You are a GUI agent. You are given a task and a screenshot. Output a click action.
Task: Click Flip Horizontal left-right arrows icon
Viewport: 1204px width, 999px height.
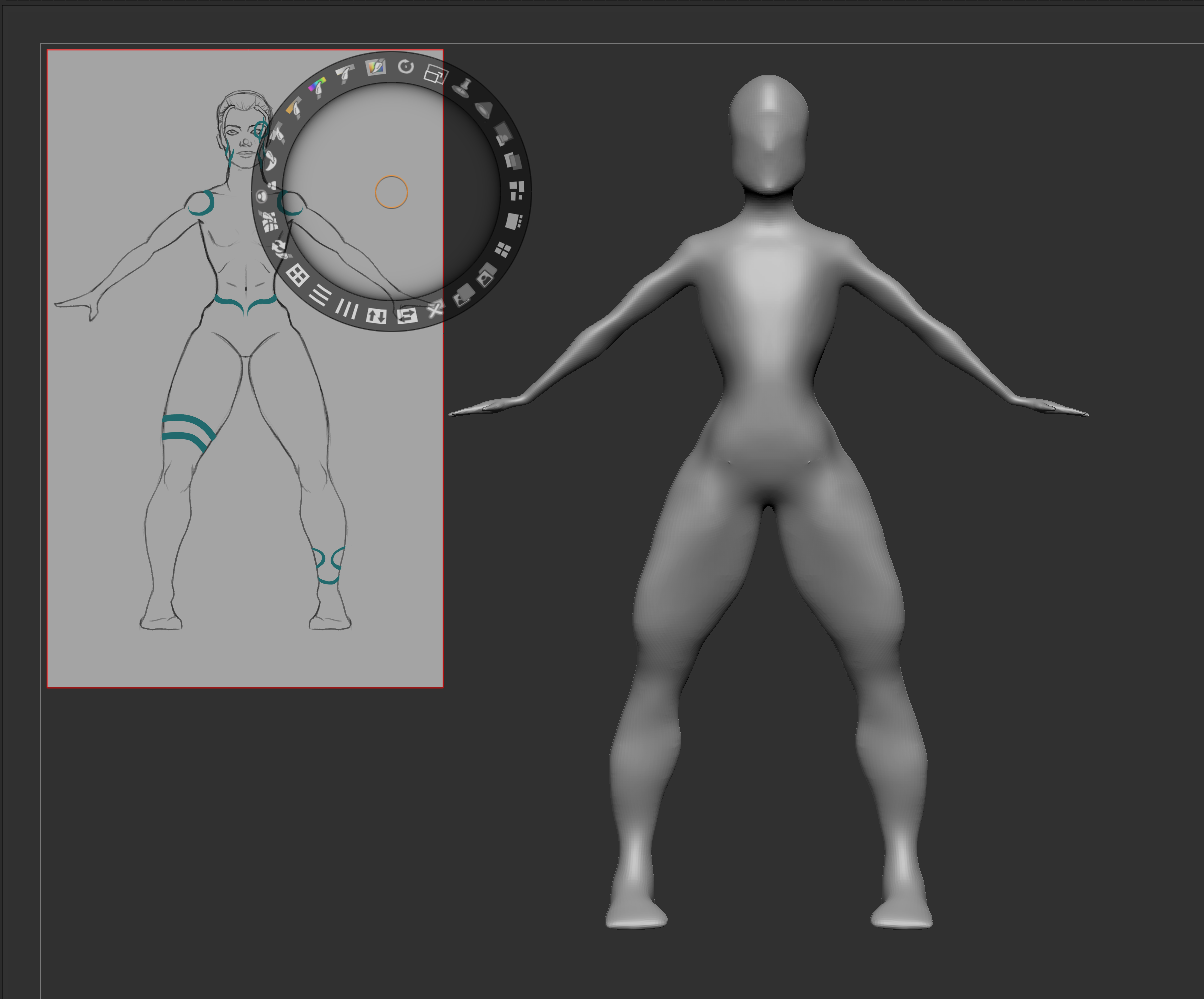point(406,316)
